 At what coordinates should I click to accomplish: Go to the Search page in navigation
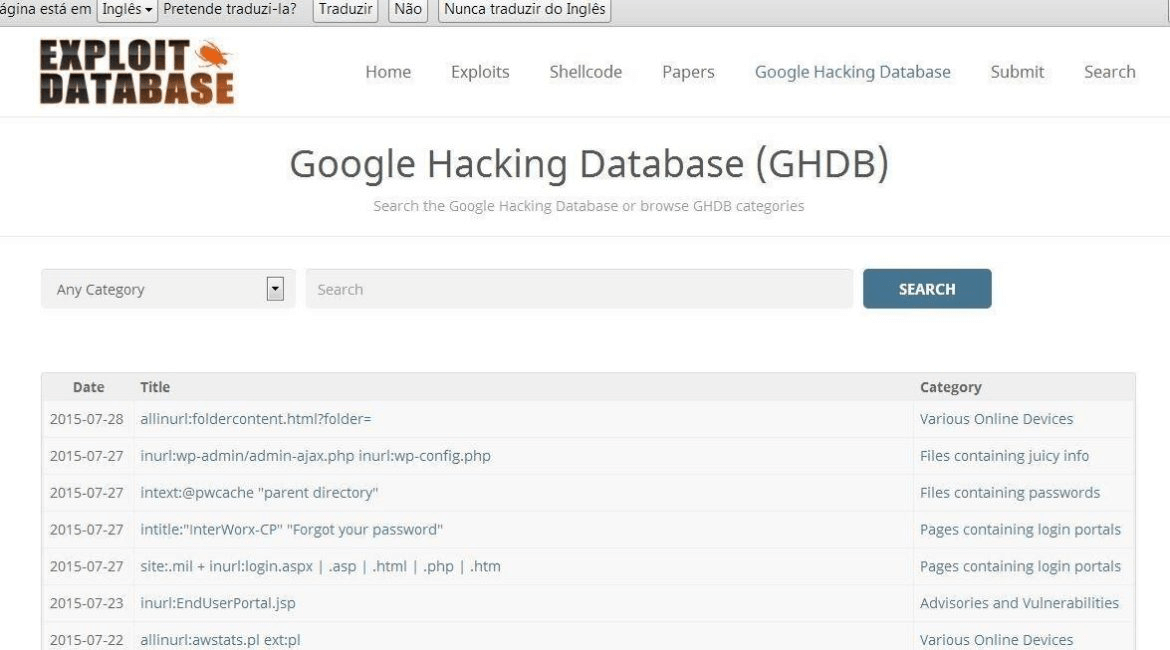1109,71
